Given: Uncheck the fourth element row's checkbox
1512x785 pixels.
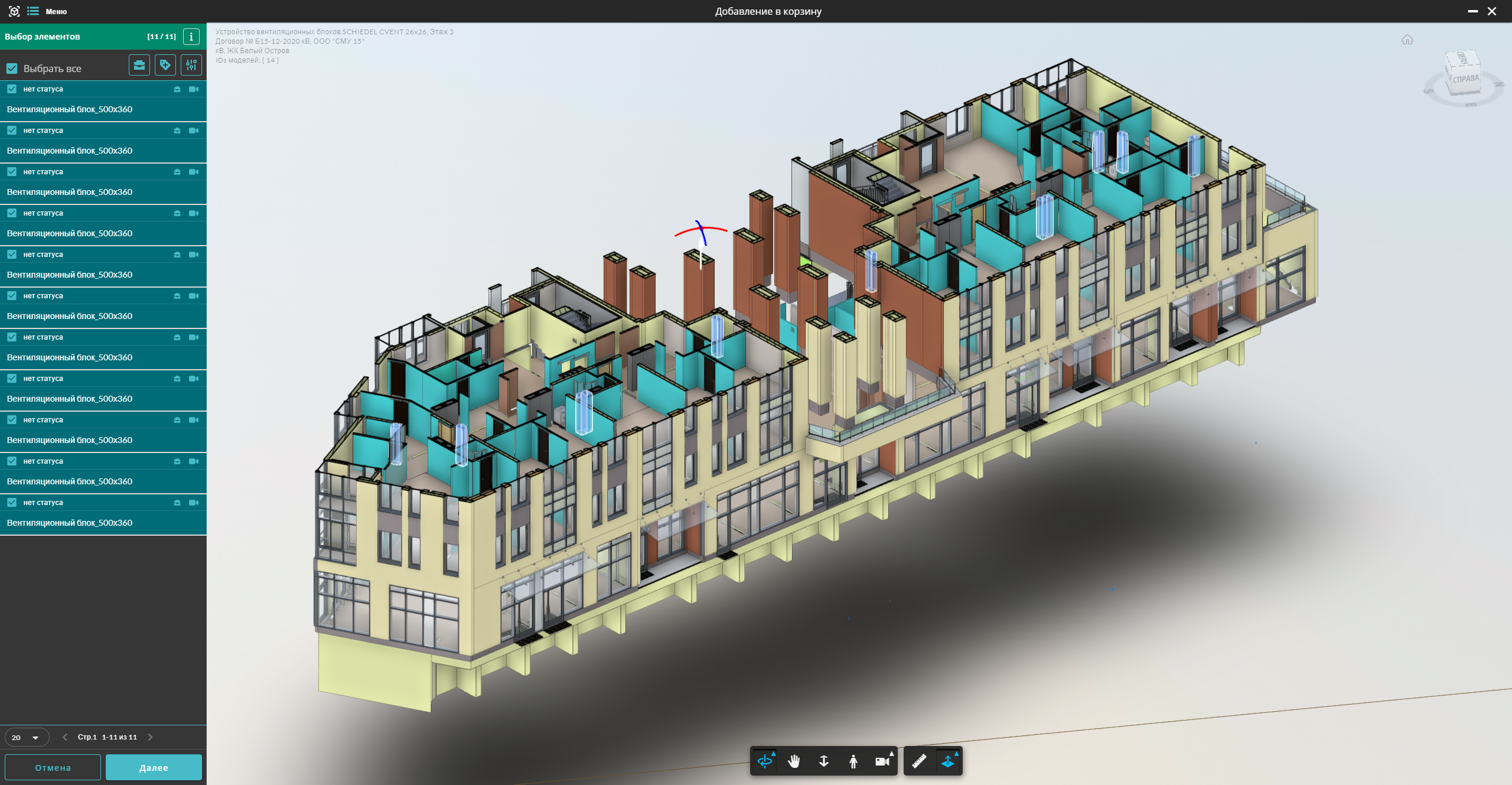Looking at the screenshot, I should pos(12,213).
